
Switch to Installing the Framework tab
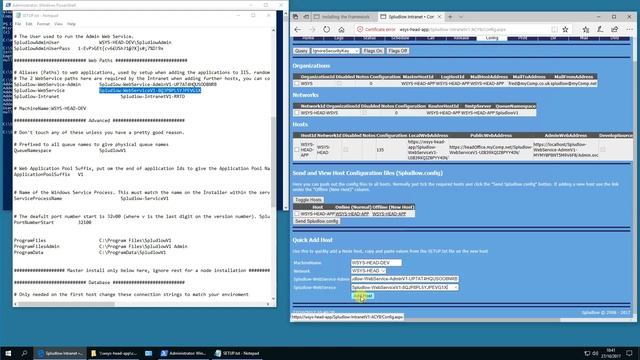[343, 17]
